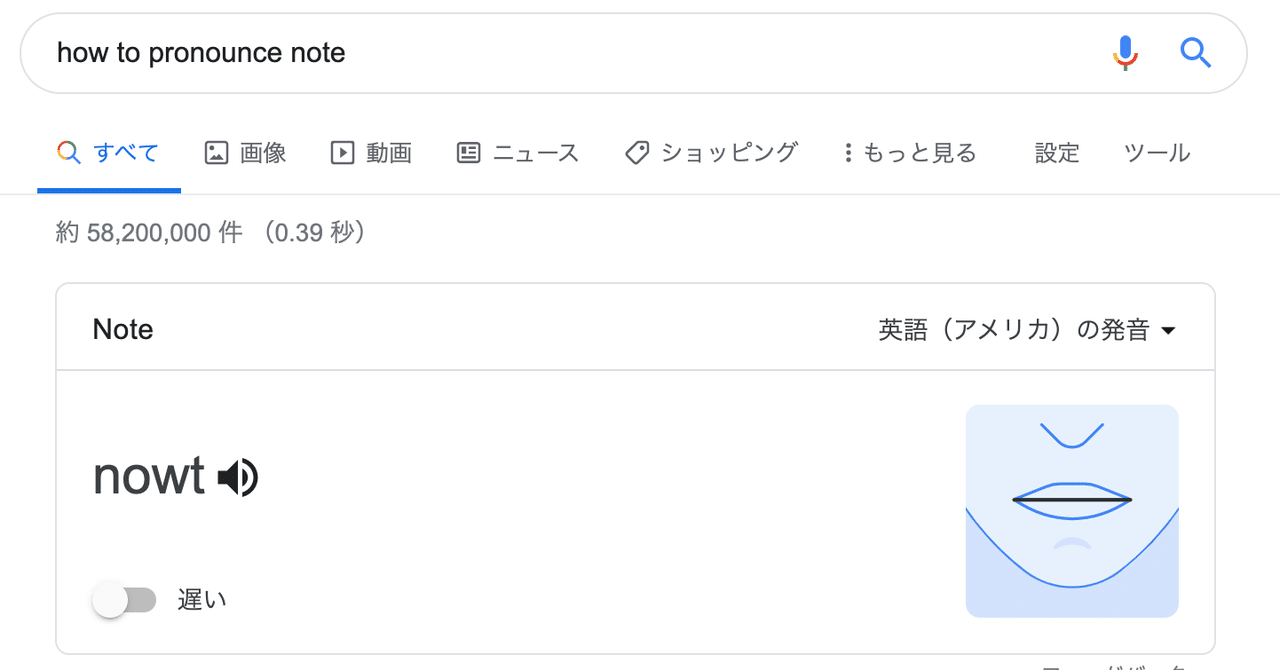Switch to the ニュース tab
The width and height of the screenshot is (1280, 670).
click(x=536, y=153)
